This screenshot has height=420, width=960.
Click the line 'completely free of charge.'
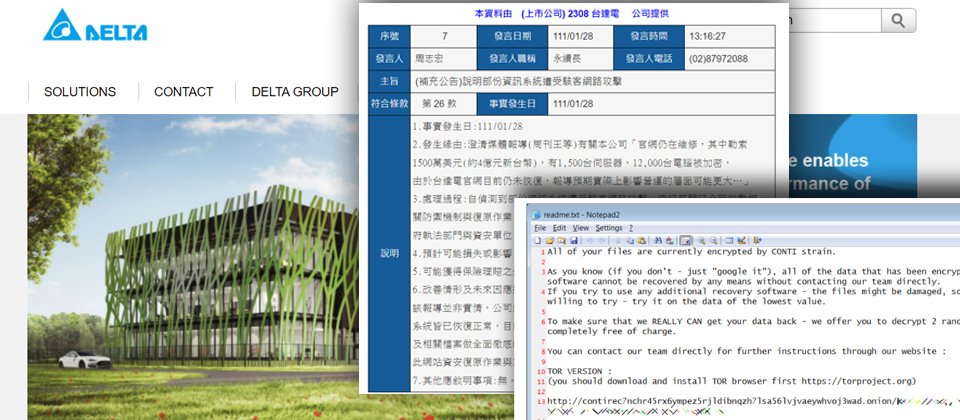point(611,331)
